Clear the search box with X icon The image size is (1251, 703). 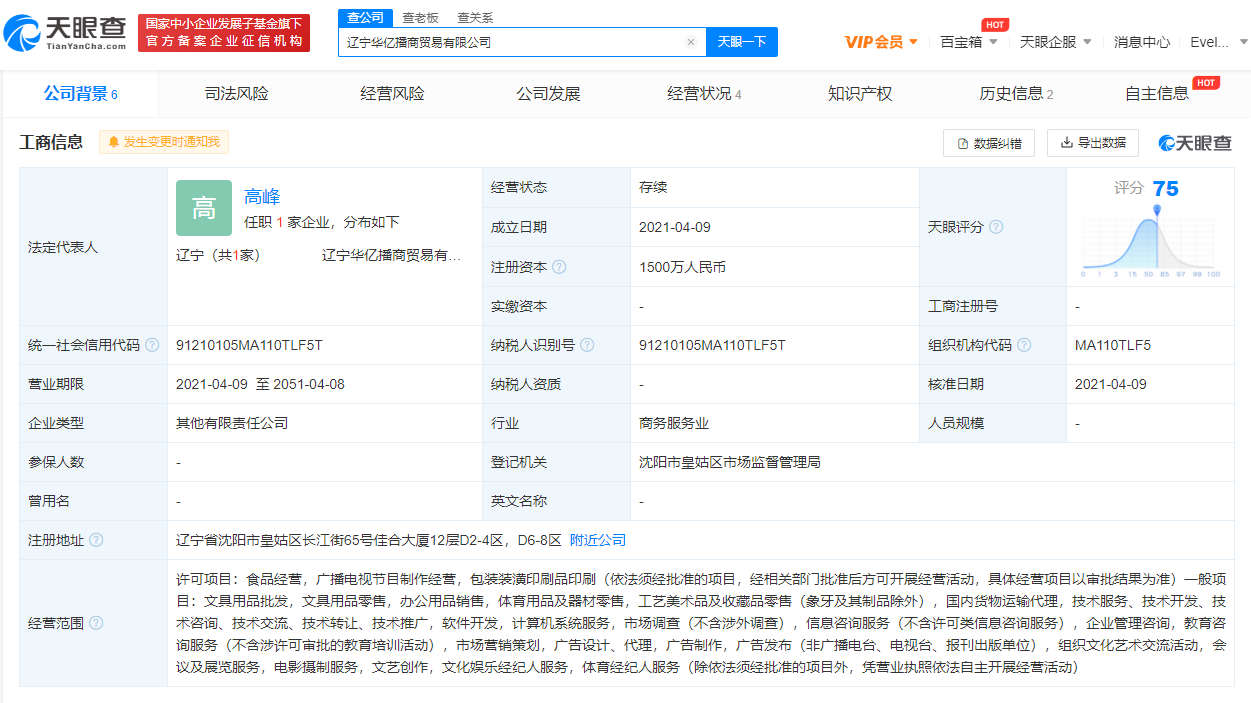(x=690, y=42)
